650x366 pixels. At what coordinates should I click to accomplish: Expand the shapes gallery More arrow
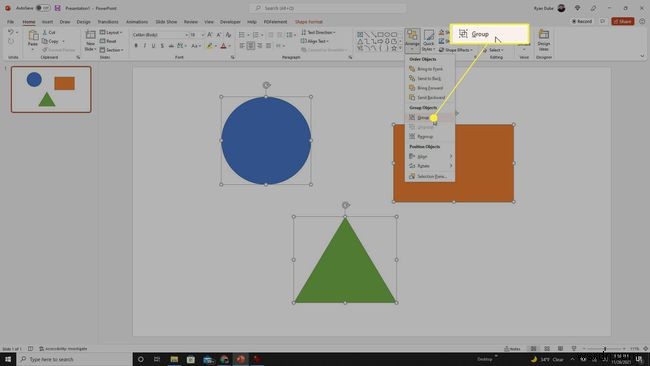pos(400,48)
